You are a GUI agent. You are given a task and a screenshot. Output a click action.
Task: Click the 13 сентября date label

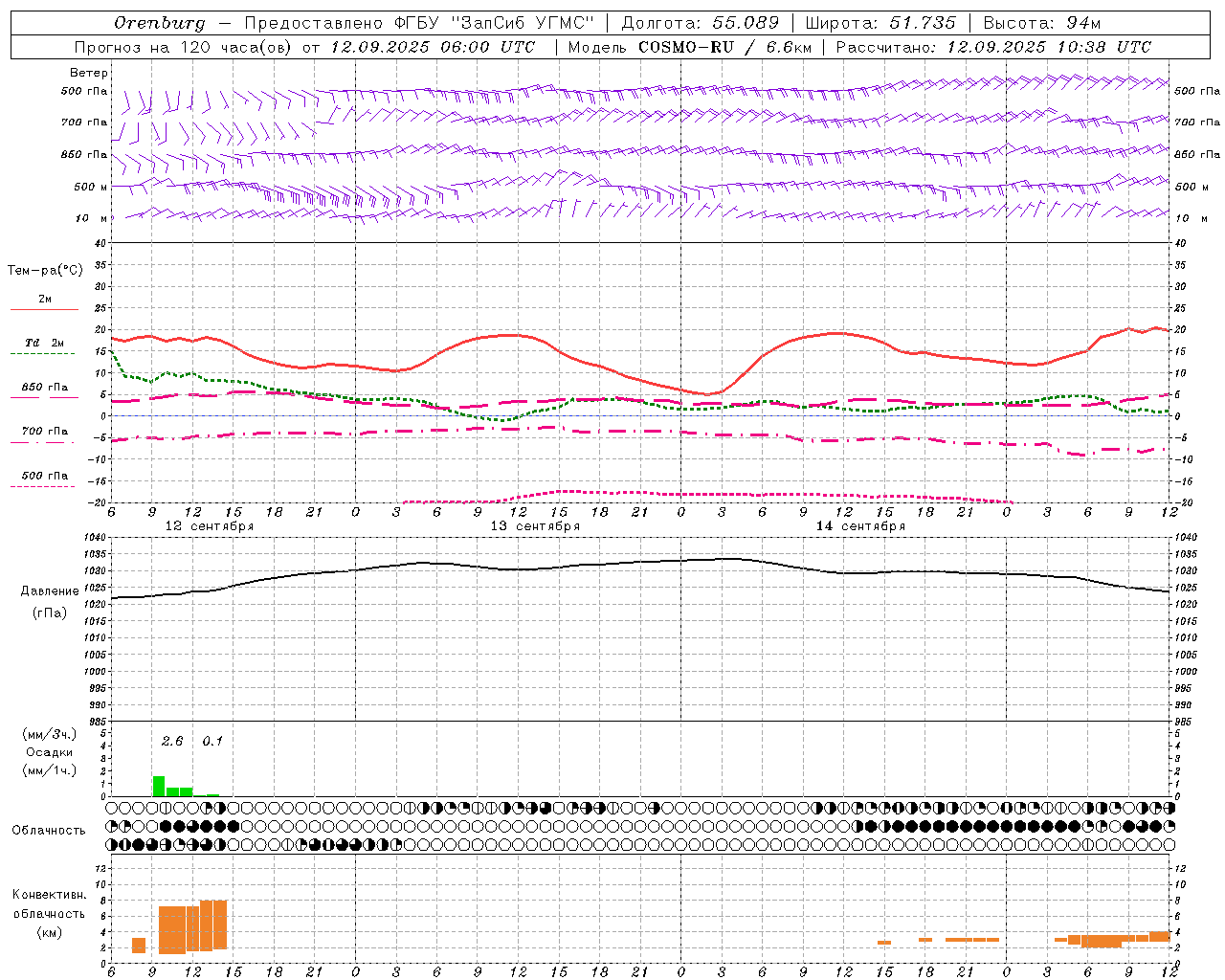coord(535,525)
